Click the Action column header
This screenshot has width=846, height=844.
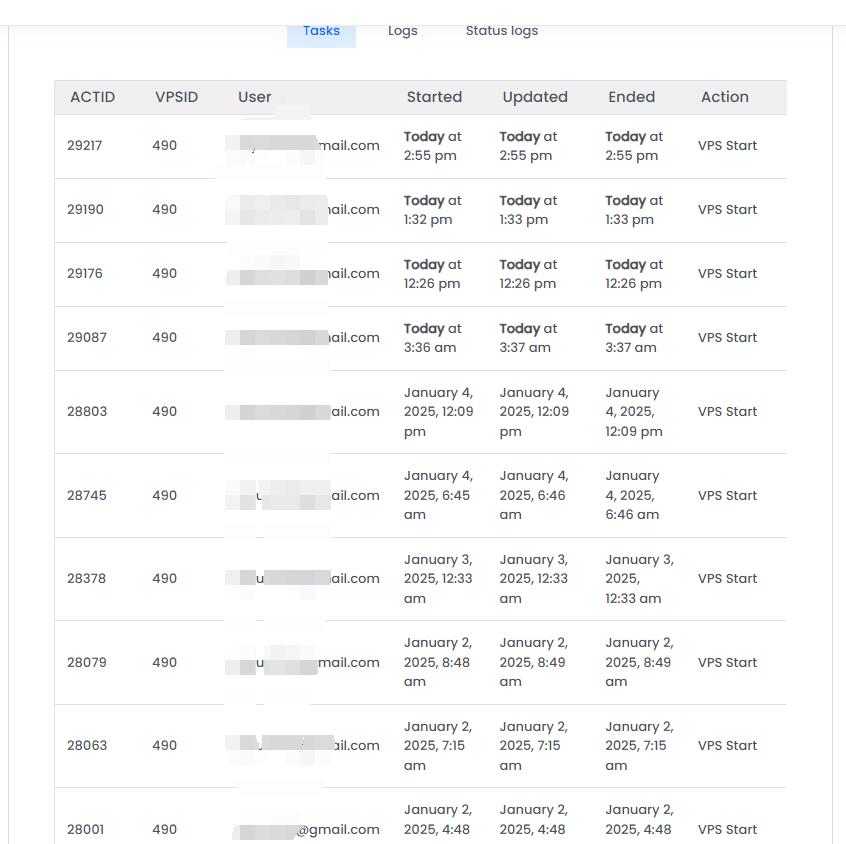pyautogui.click(x=725, y=97)
